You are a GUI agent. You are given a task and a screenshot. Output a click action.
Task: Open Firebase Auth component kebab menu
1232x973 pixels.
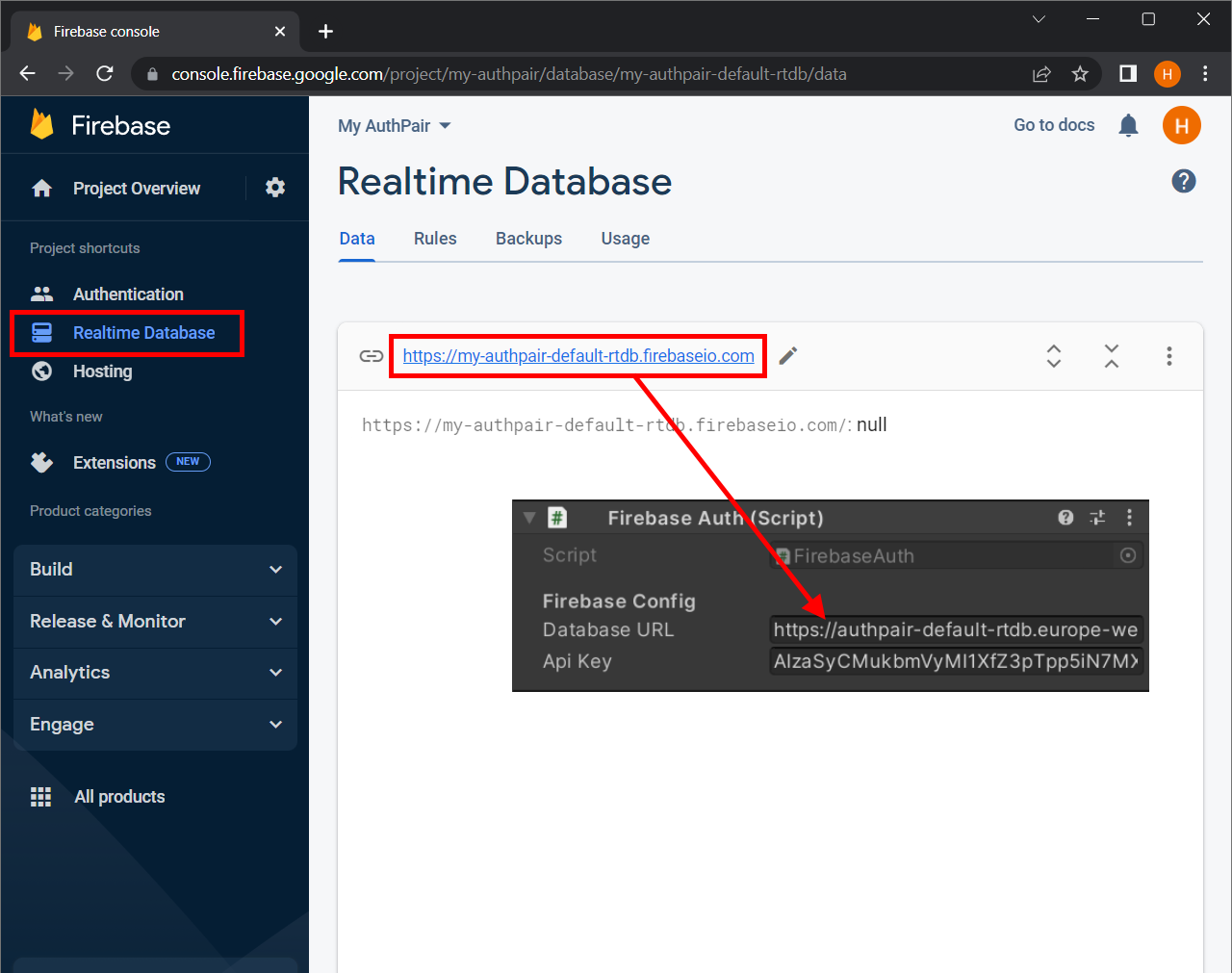[1129, 518]
